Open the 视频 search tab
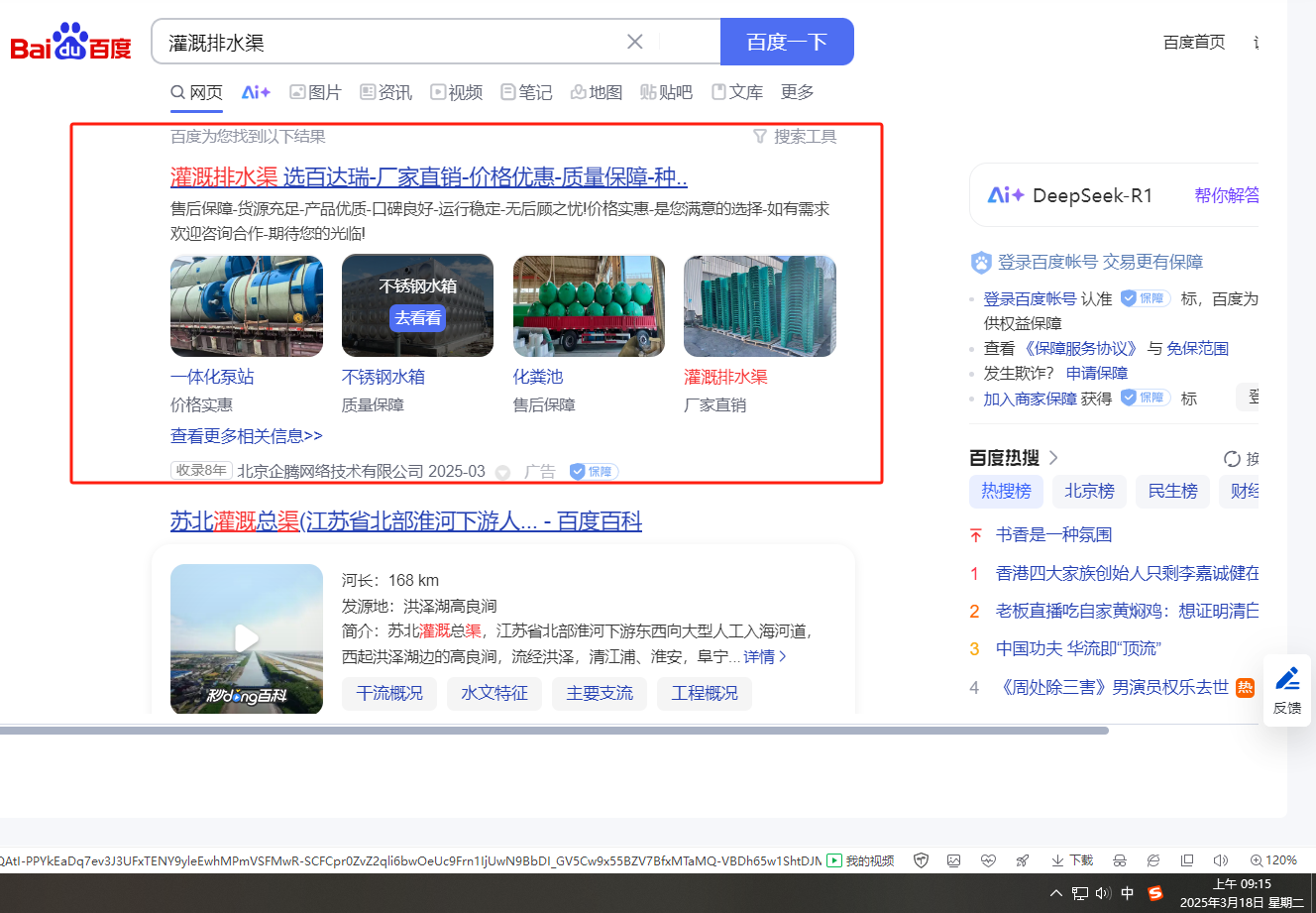 [456, 92]
